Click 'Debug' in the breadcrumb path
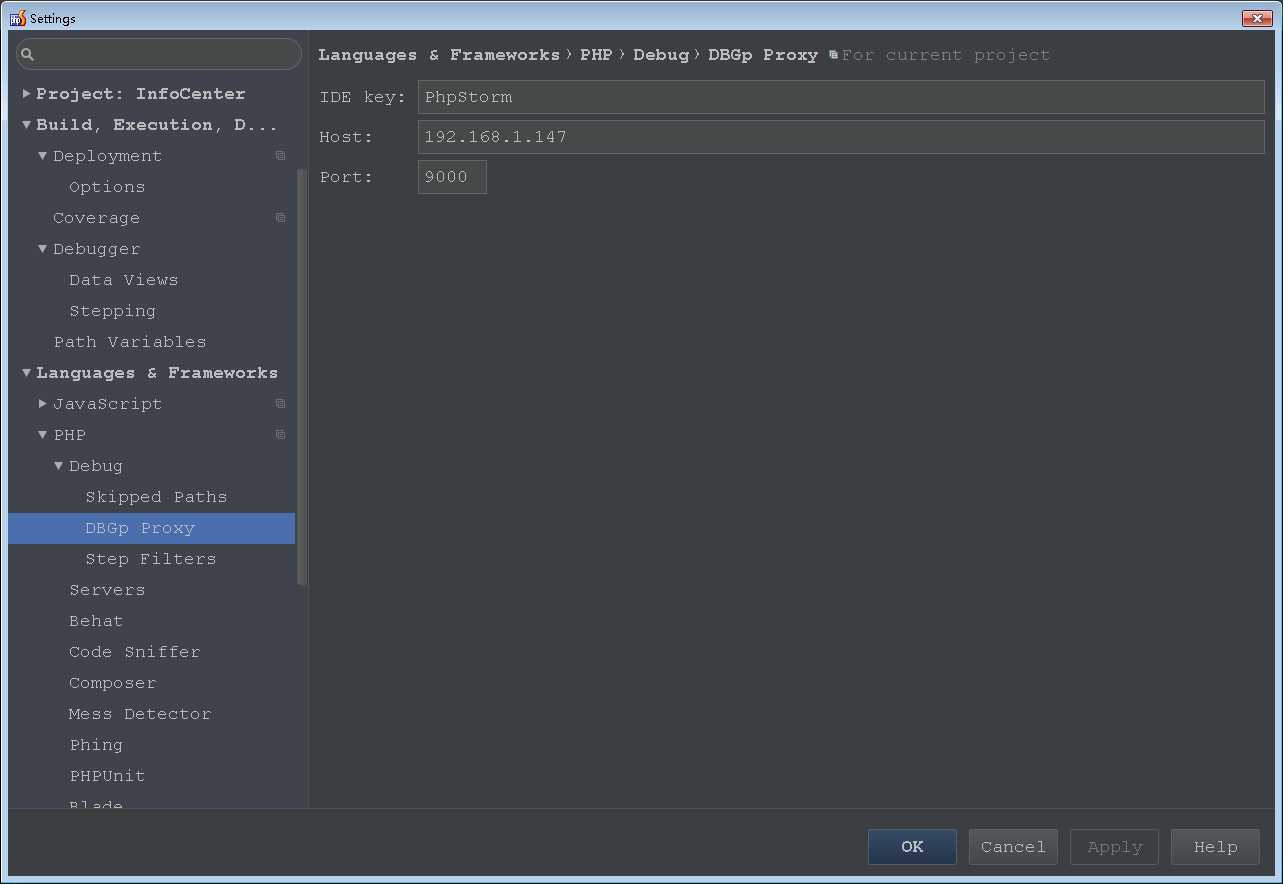 pyautogui.click(x=661, y=55)
